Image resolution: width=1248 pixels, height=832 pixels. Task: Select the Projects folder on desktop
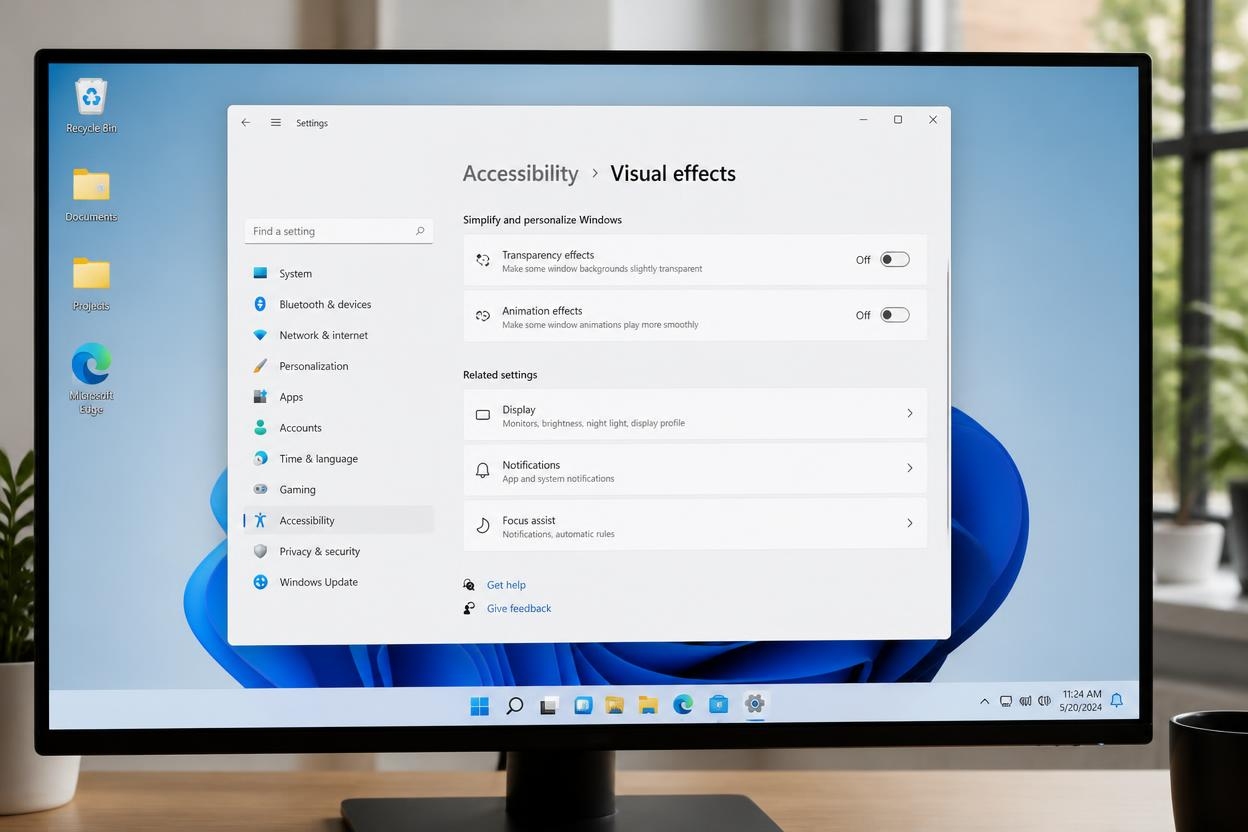coord(91,285)
